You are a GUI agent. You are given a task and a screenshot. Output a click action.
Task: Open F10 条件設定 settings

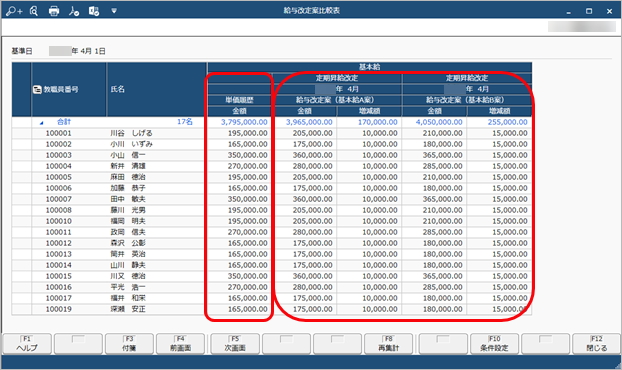[494, 343]
